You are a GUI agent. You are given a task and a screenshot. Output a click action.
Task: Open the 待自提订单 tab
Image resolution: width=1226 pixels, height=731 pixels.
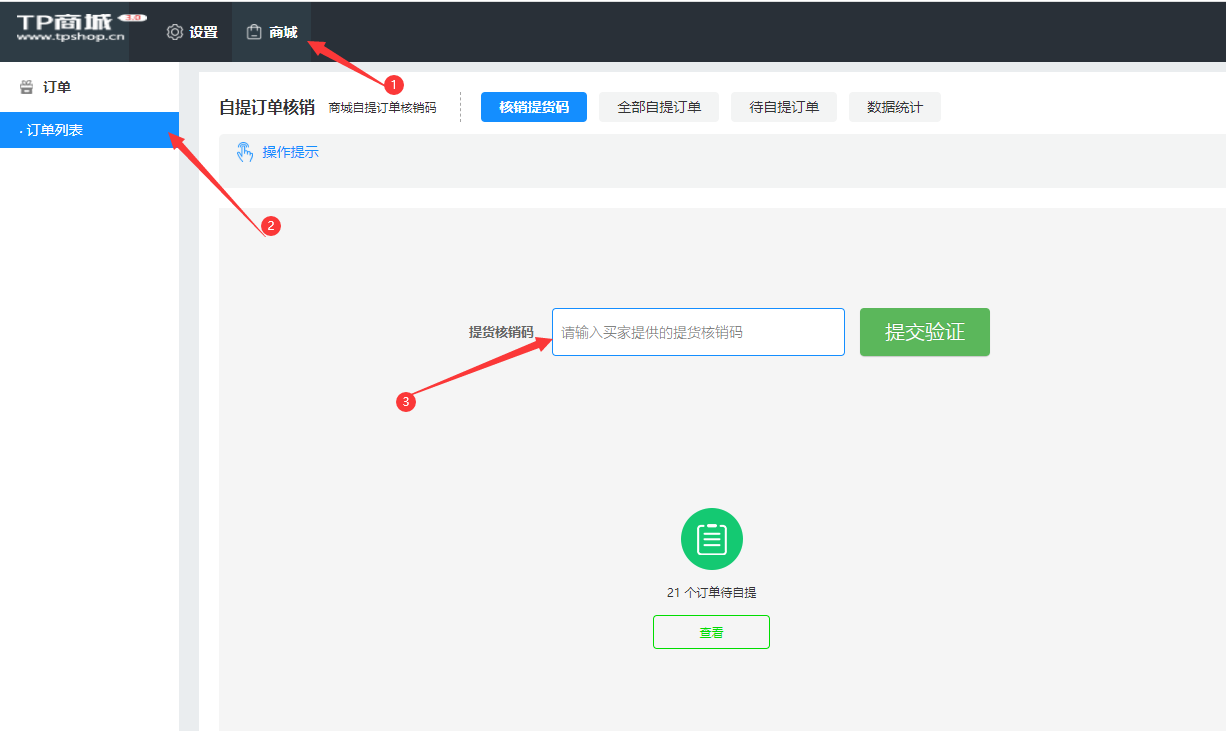point(784,107)
